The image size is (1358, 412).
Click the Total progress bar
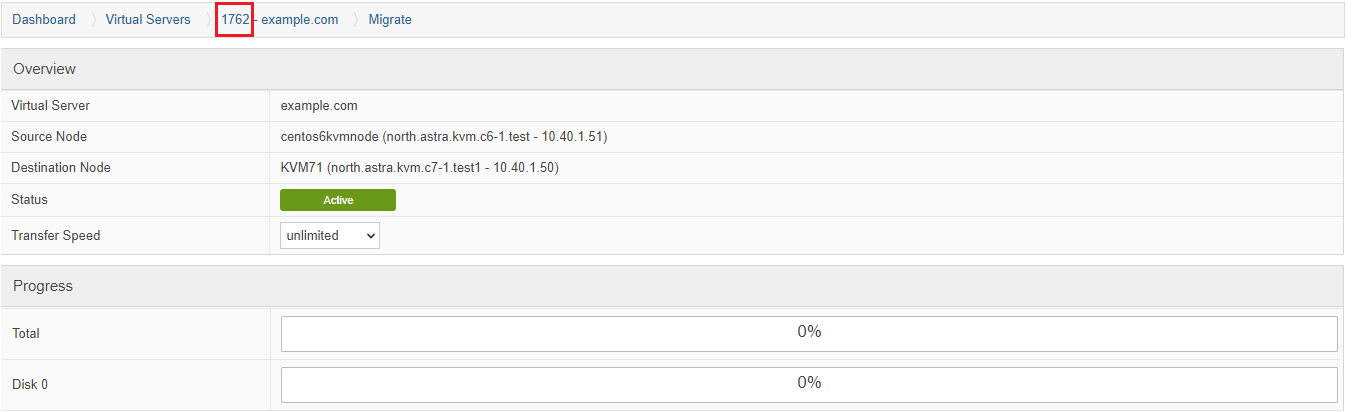(809, 333)
